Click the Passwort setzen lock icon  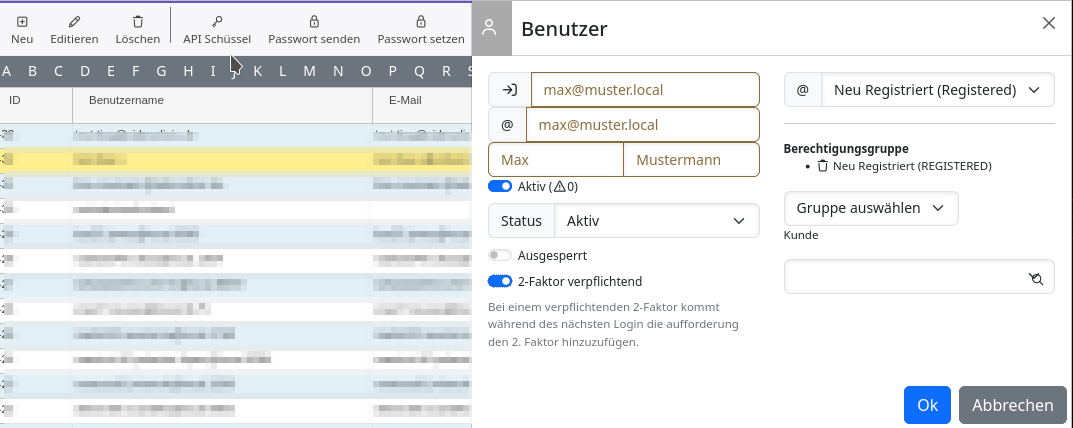coord(421,21)
